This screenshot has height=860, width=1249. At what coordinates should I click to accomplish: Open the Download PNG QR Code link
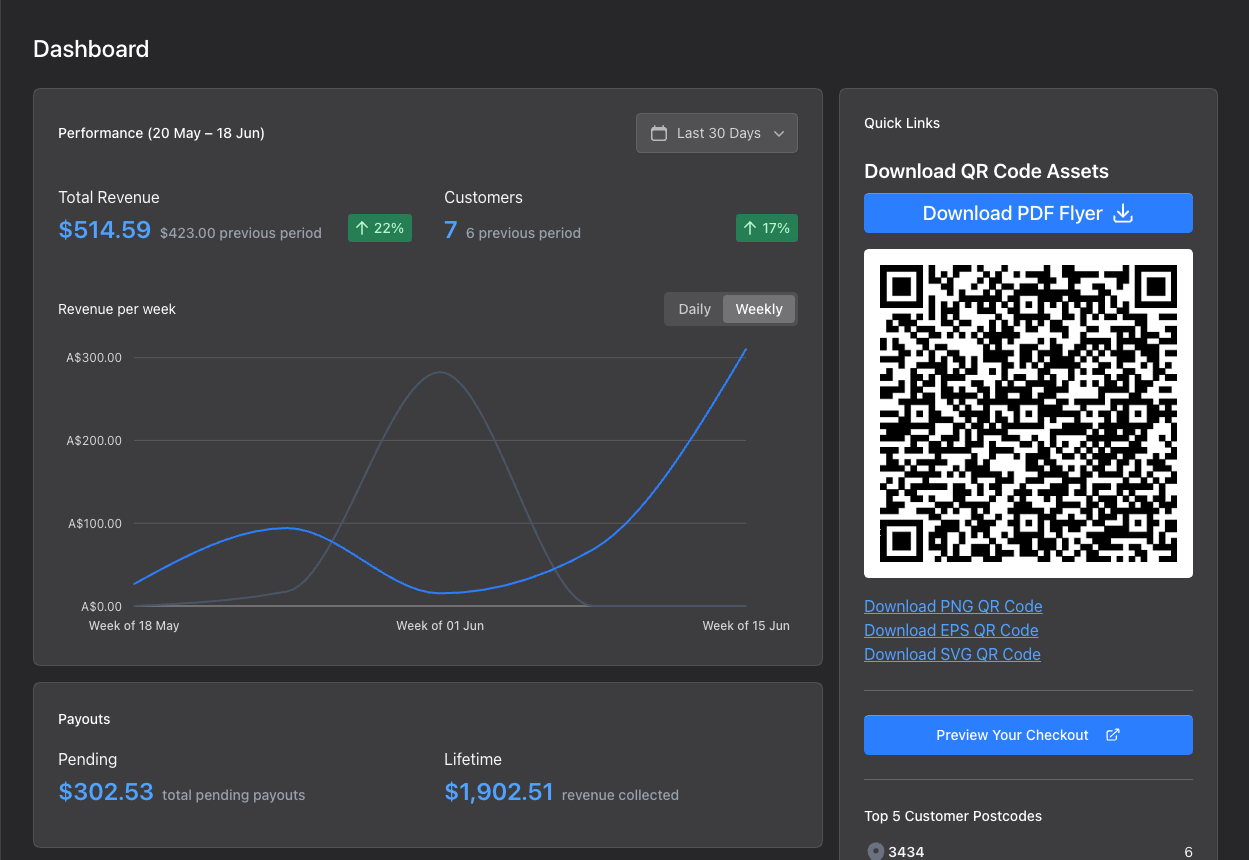click(953, 606)
